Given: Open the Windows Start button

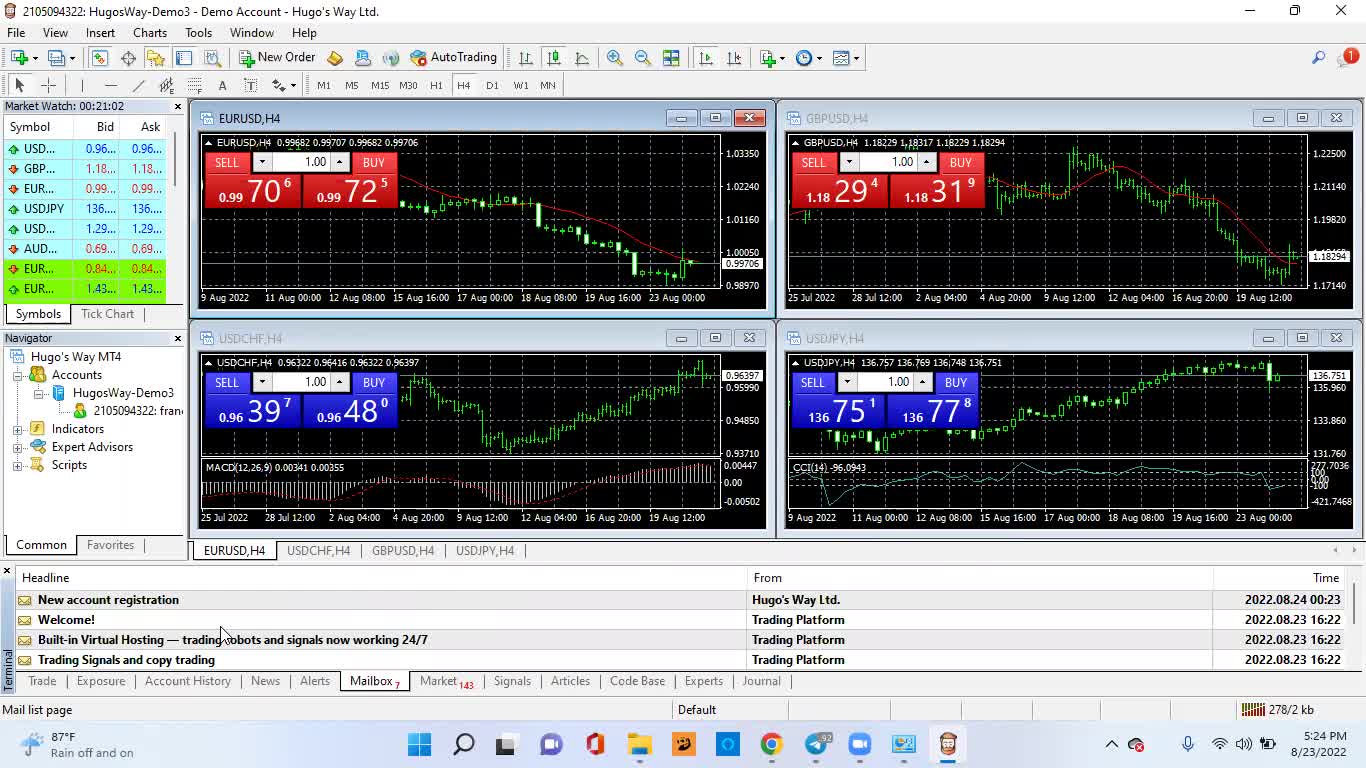Looking at the screenshot, I should coord(419,744).
